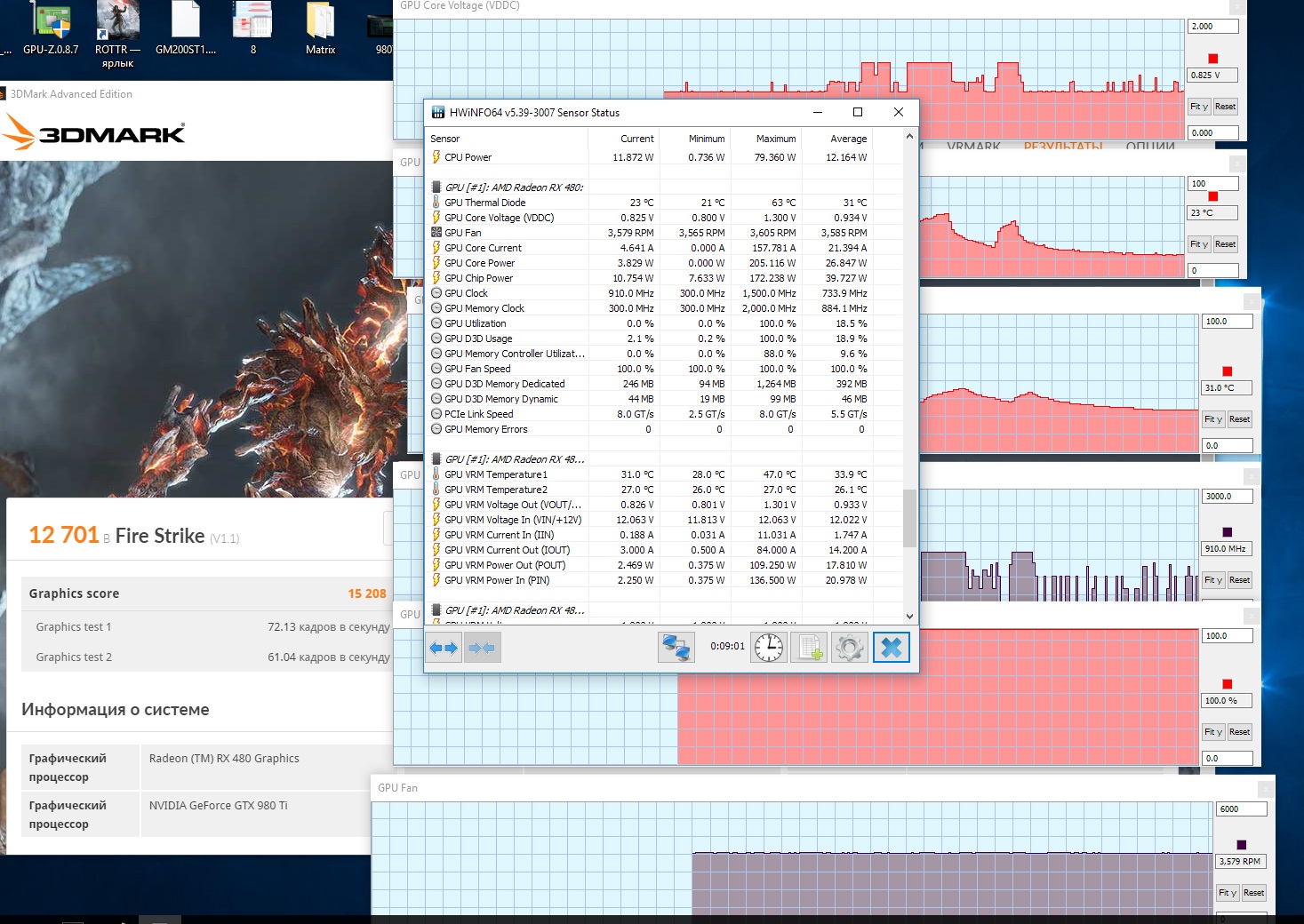Click the shrink columns arrows in HWiNFO
Image resolution: width=1304 pixels, height=924 pixels.
point(481,648)
